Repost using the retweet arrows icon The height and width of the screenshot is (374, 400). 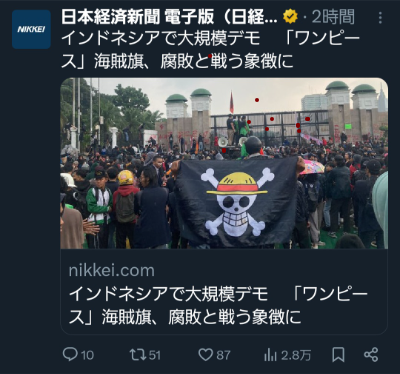point(137,354)
